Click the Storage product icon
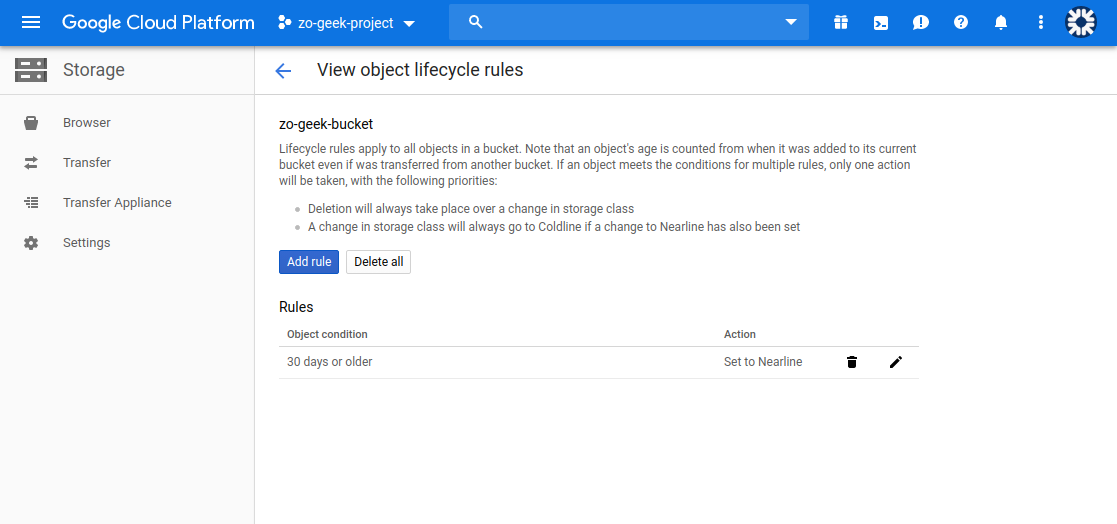 point(31,70)
